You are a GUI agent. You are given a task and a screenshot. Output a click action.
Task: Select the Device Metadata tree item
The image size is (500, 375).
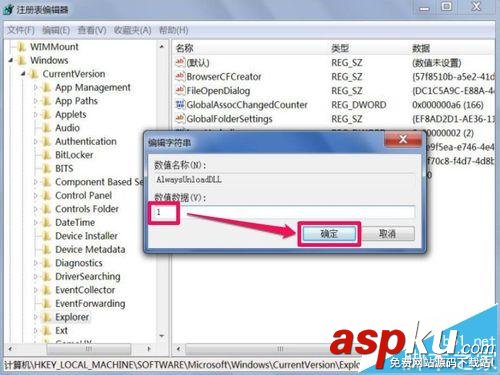click(x=90, y=250)
